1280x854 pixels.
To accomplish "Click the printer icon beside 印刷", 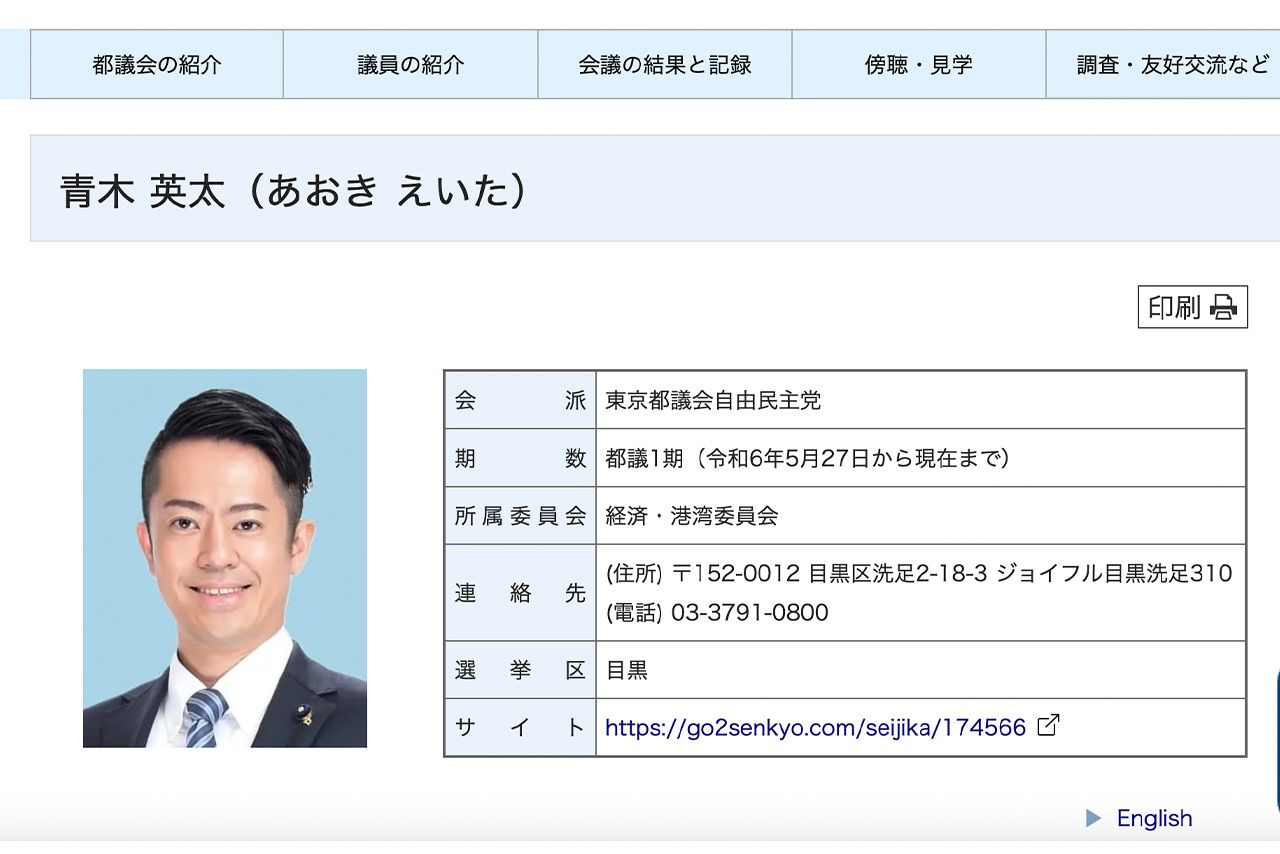I will coord(1223,307).
